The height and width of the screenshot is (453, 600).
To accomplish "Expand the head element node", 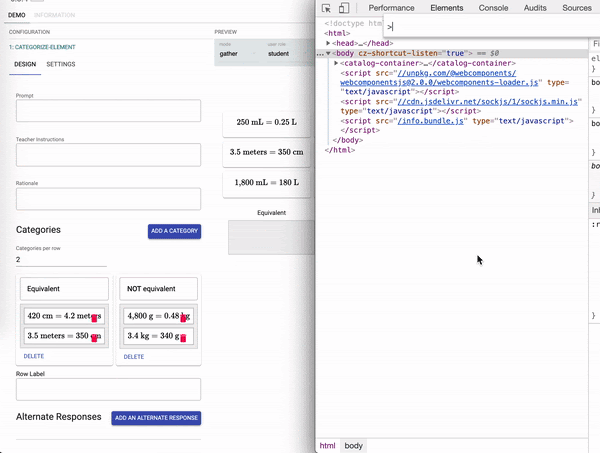I will (328, 43).
